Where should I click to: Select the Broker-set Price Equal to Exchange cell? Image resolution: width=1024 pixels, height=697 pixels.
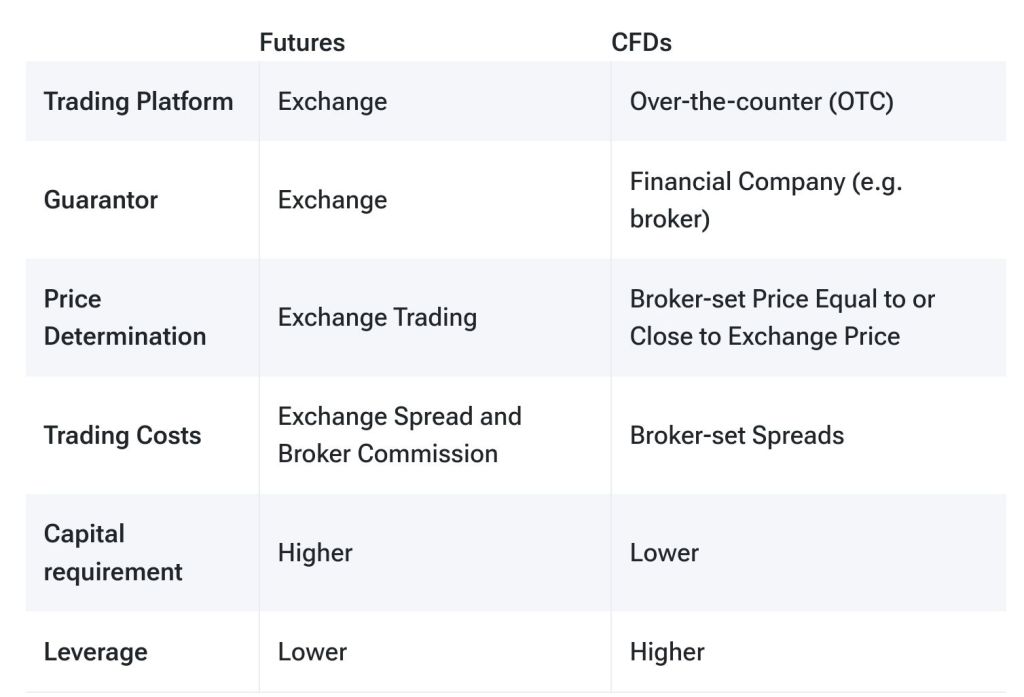click(x=782, y=317)
